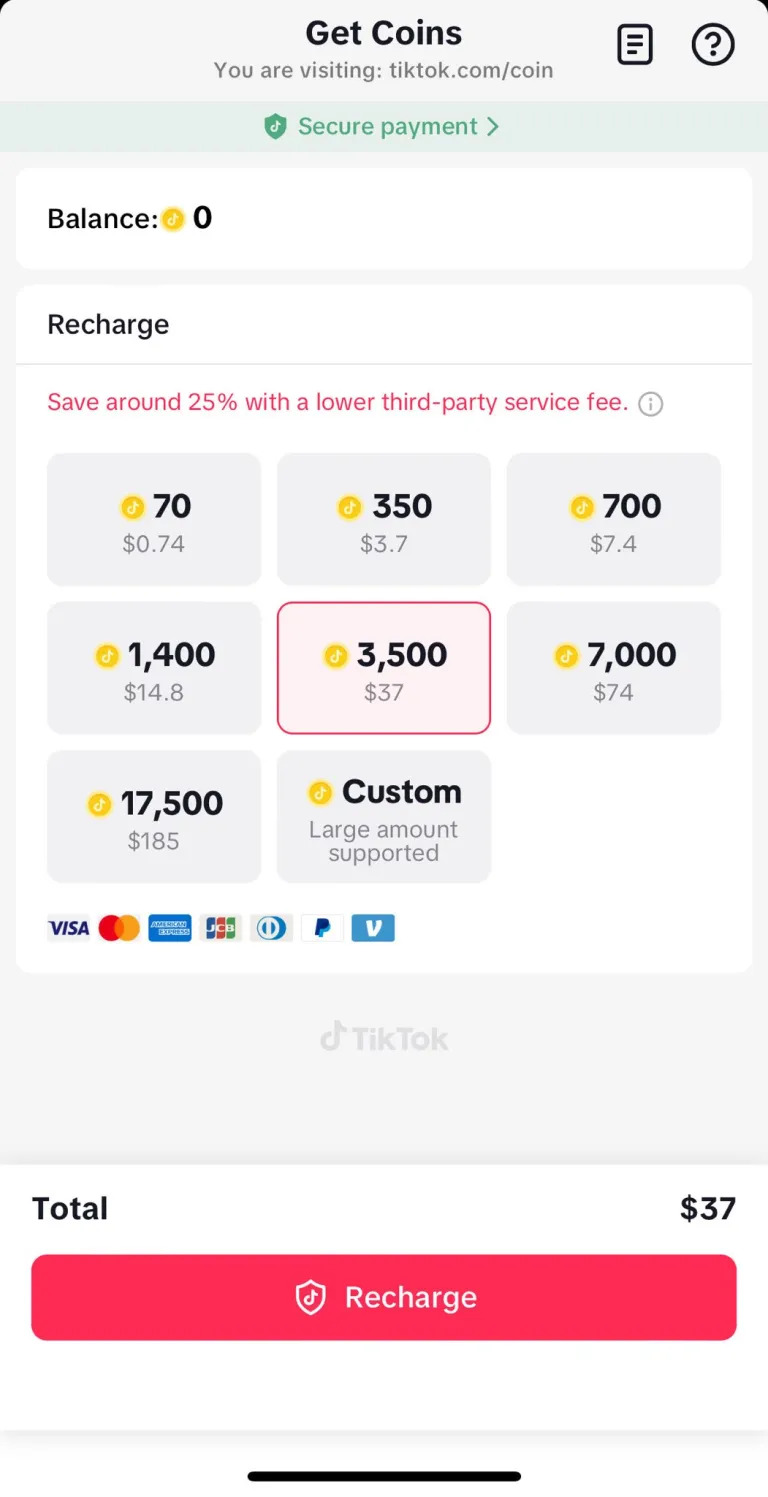Select the 17,500 coins package

coord(154,816)
